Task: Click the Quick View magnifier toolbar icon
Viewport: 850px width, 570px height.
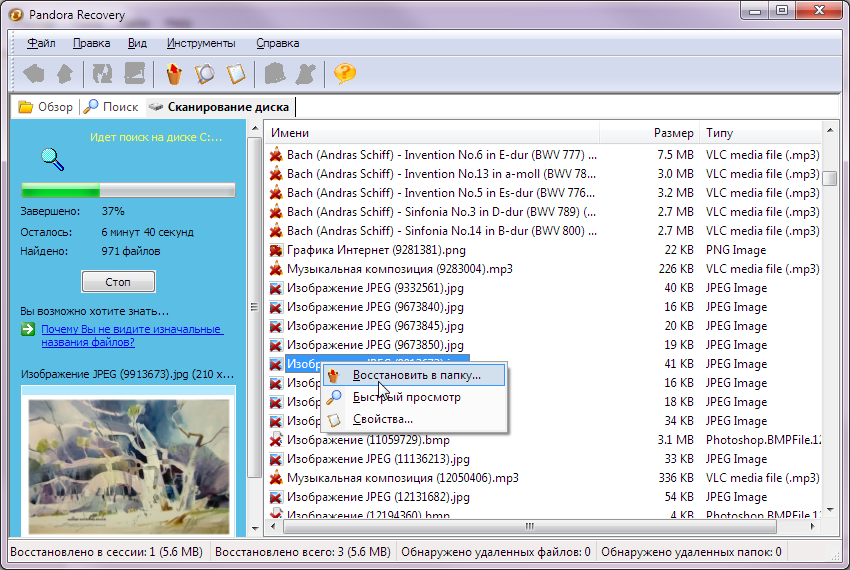Action: [x=205, y=74]
